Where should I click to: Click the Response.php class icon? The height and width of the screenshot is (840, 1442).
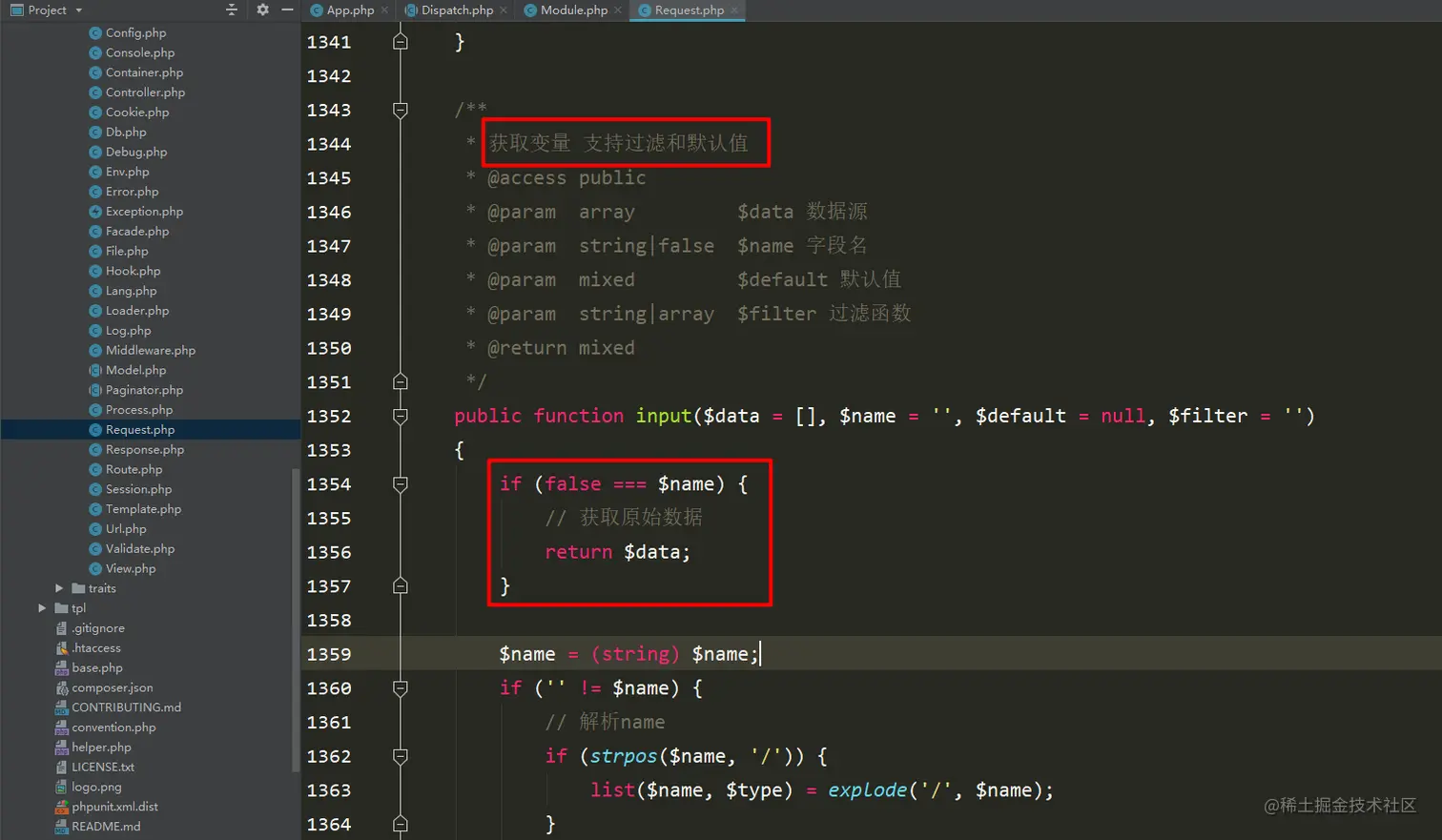[95, 450]
